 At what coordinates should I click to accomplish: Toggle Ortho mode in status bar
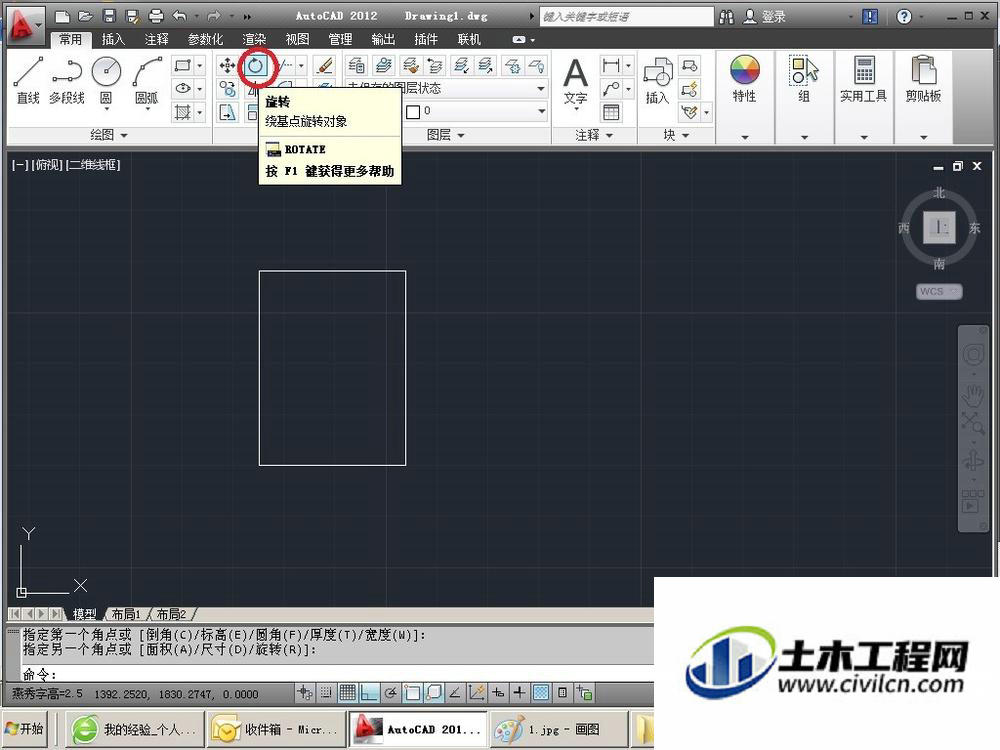click(x=369, y=693)
